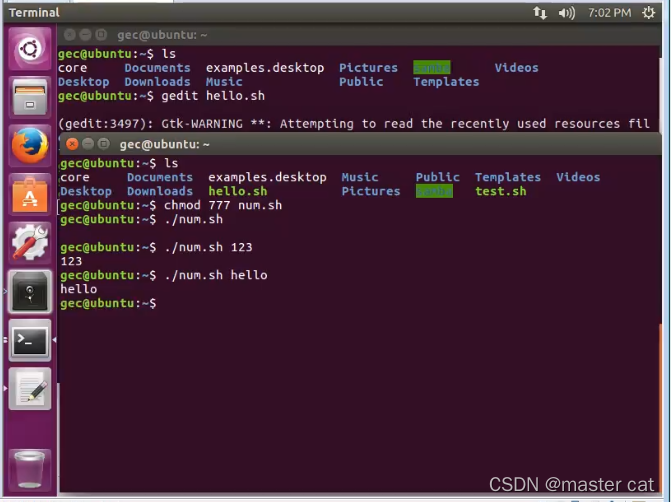Click gedit hello.sh command in background terminal
The height and width of the screenshot is (502, 671).
tap(213, 96)
